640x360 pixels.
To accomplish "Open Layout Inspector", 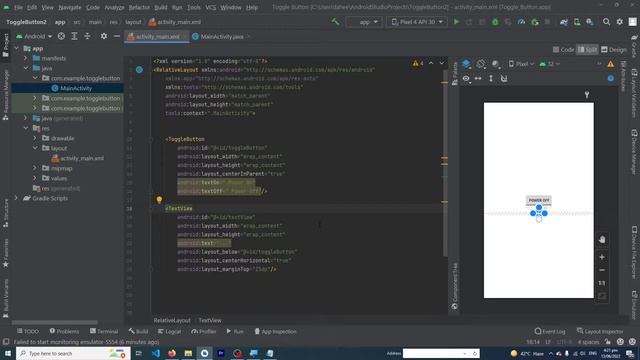I will pyautogui.click(x=600, y=331).
